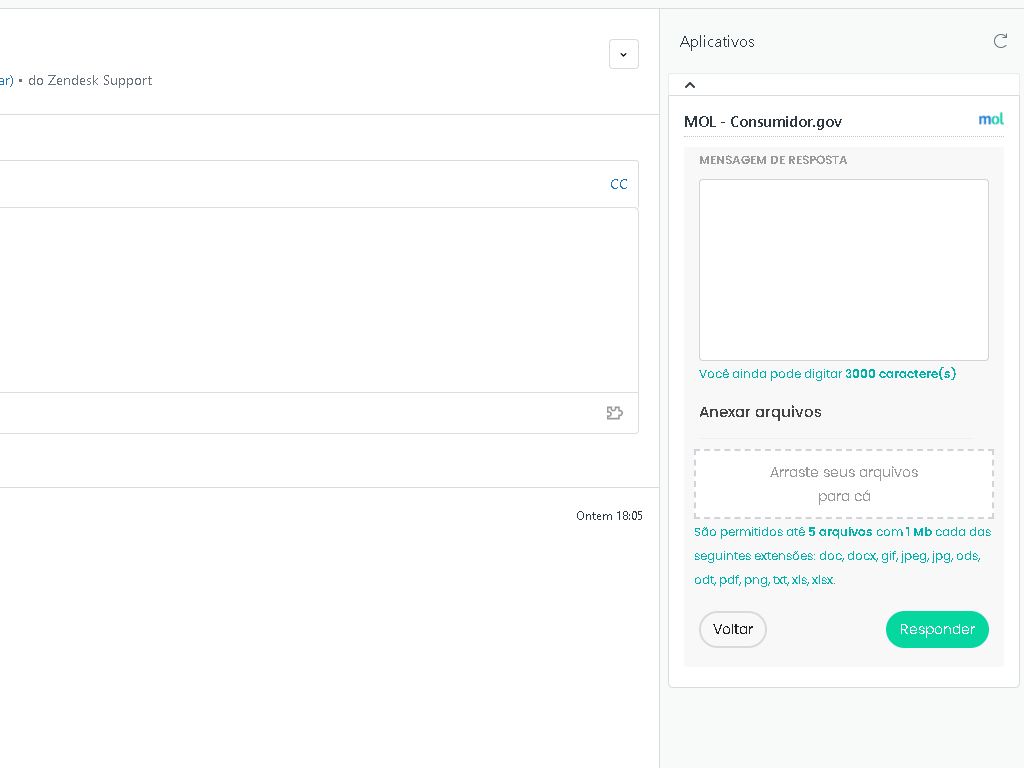
Task: Click the mol logo icon
Action: click(x=990, y=120)
